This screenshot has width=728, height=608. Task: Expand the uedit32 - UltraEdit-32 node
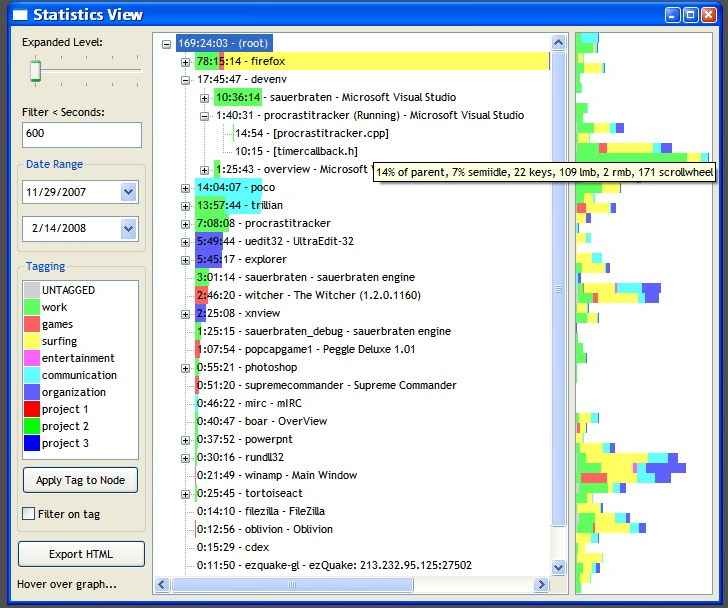click(x=185, y=242)
